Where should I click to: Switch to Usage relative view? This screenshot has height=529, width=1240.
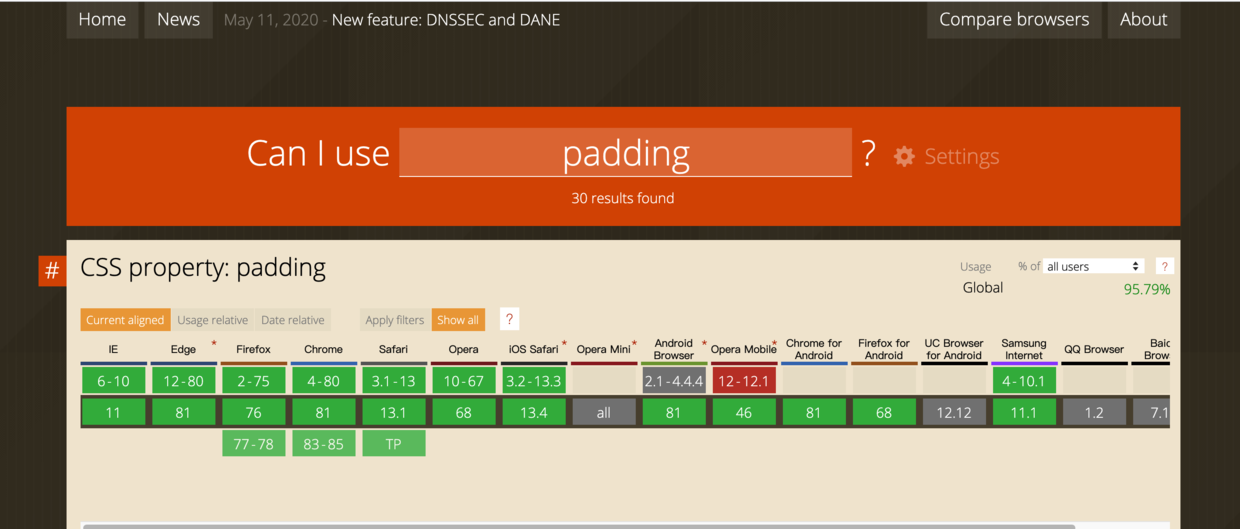point(212,320)
